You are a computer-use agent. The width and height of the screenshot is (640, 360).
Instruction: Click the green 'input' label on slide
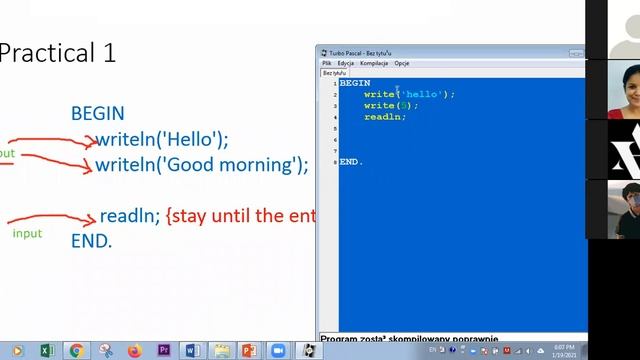(27, 233)
